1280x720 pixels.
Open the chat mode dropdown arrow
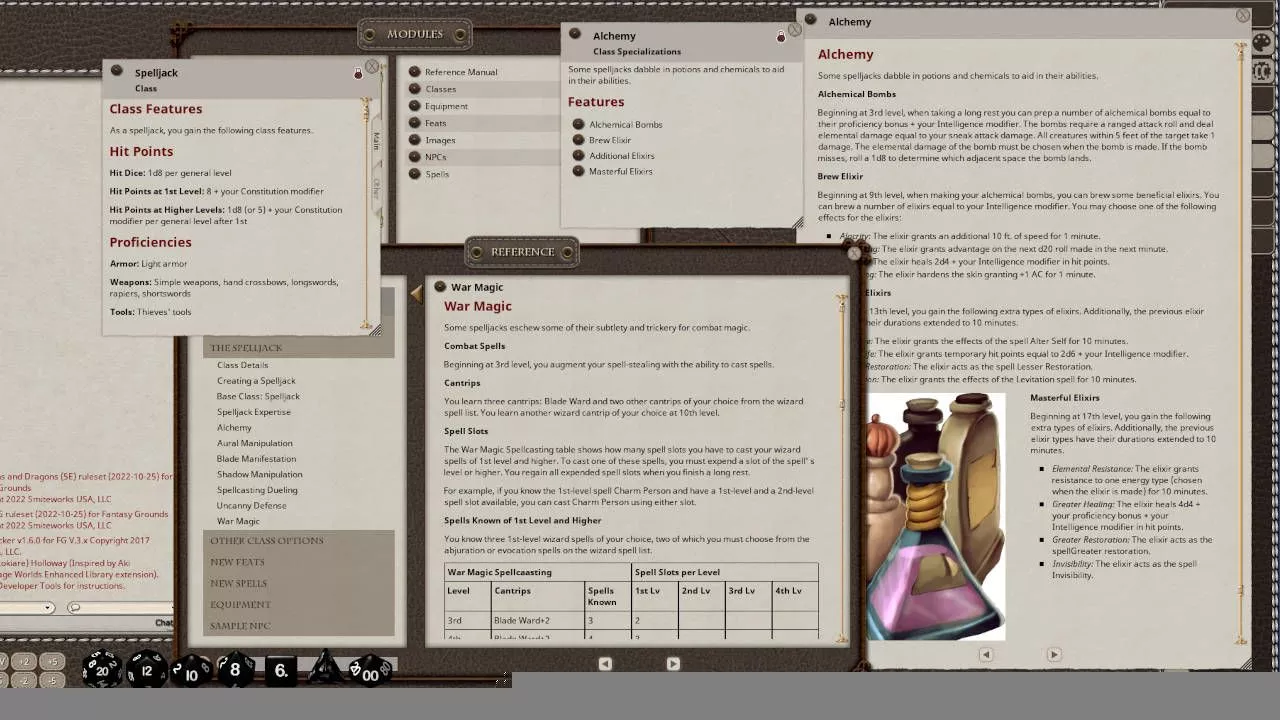coord(47,607)
